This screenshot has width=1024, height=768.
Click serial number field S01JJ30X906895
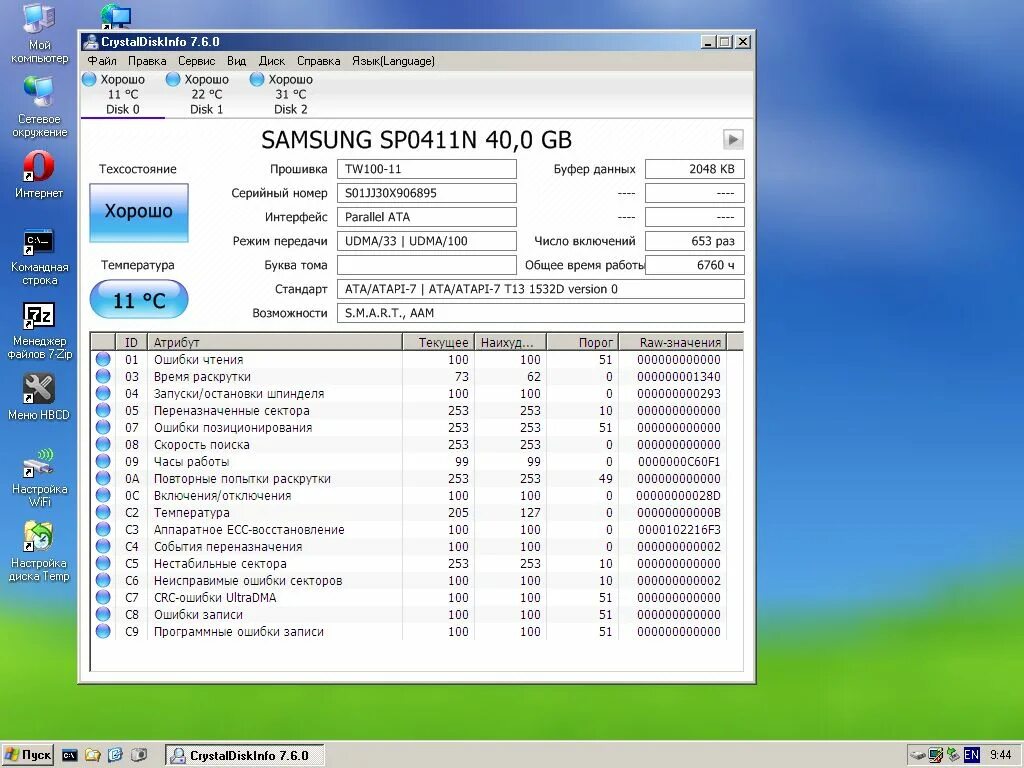426,193
